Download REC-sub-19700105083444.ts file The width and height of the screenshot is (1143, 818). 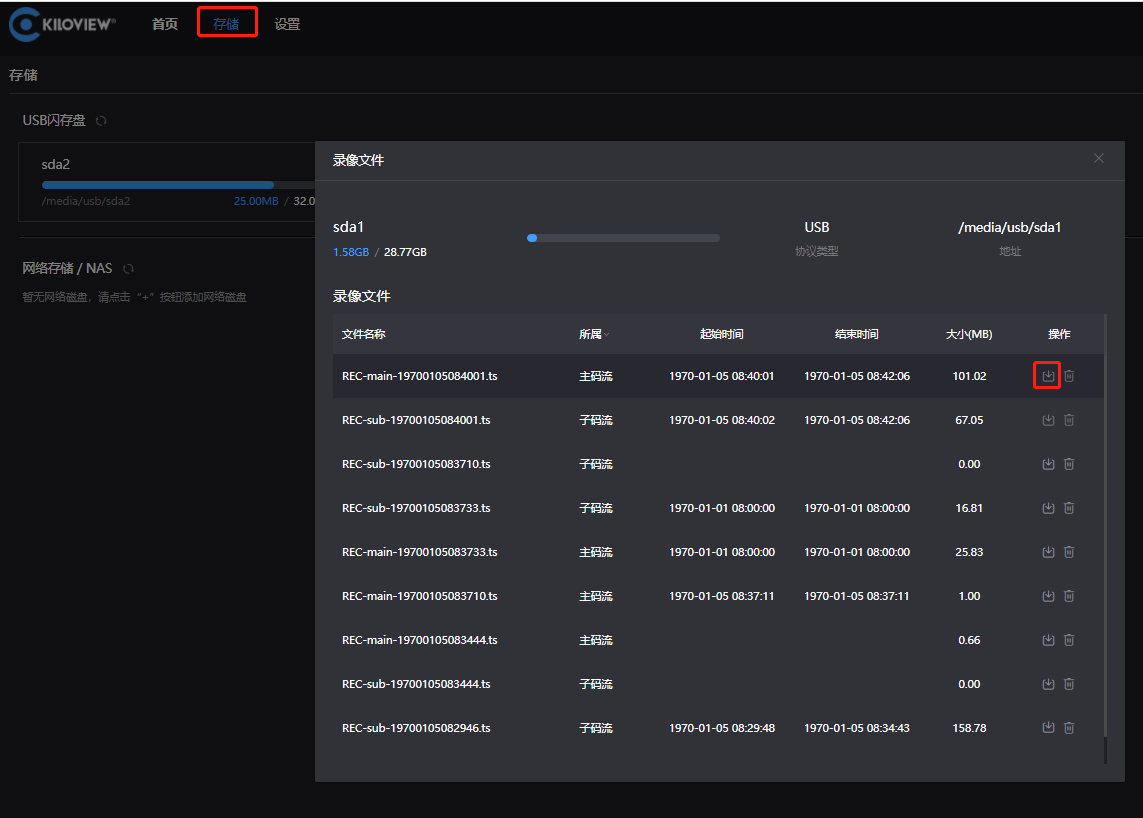click(1048, 684)
